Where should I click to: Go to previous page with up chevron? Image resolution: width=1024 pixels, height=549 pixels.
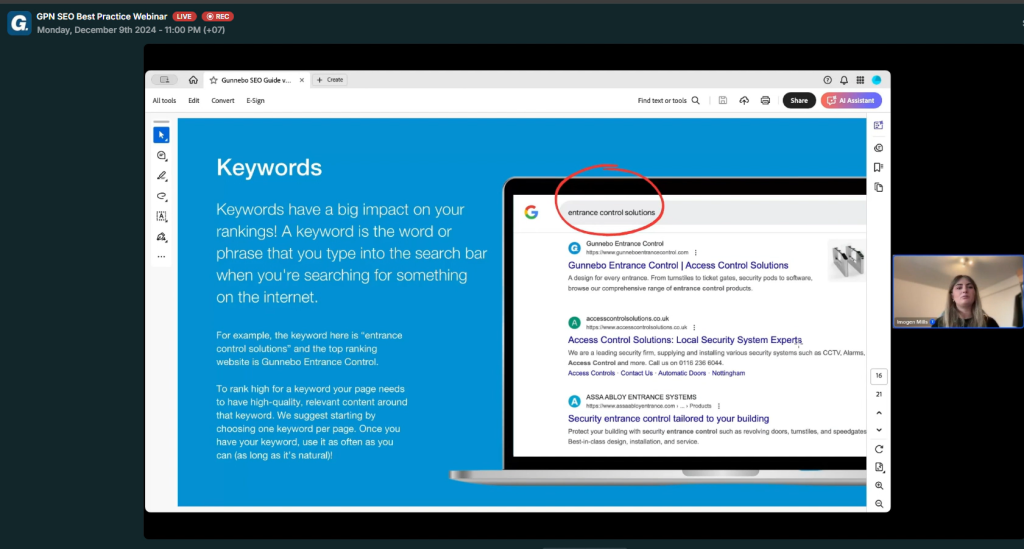(879, 413)
